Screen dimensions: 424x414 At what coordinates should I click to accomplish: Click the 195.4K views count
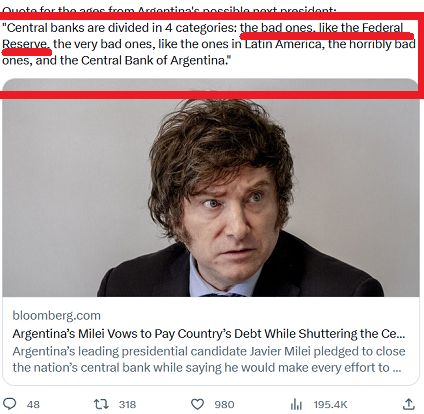coord(330,405)
